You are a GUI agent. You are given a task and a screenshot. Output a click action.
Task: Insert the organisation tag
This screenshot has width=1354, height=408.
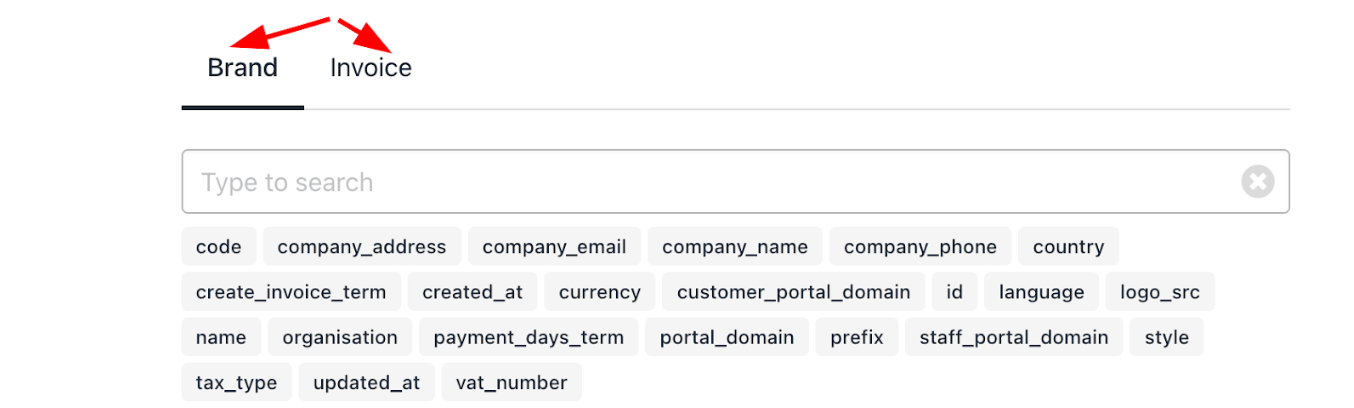pyautogui.click(x=340, y=337)
